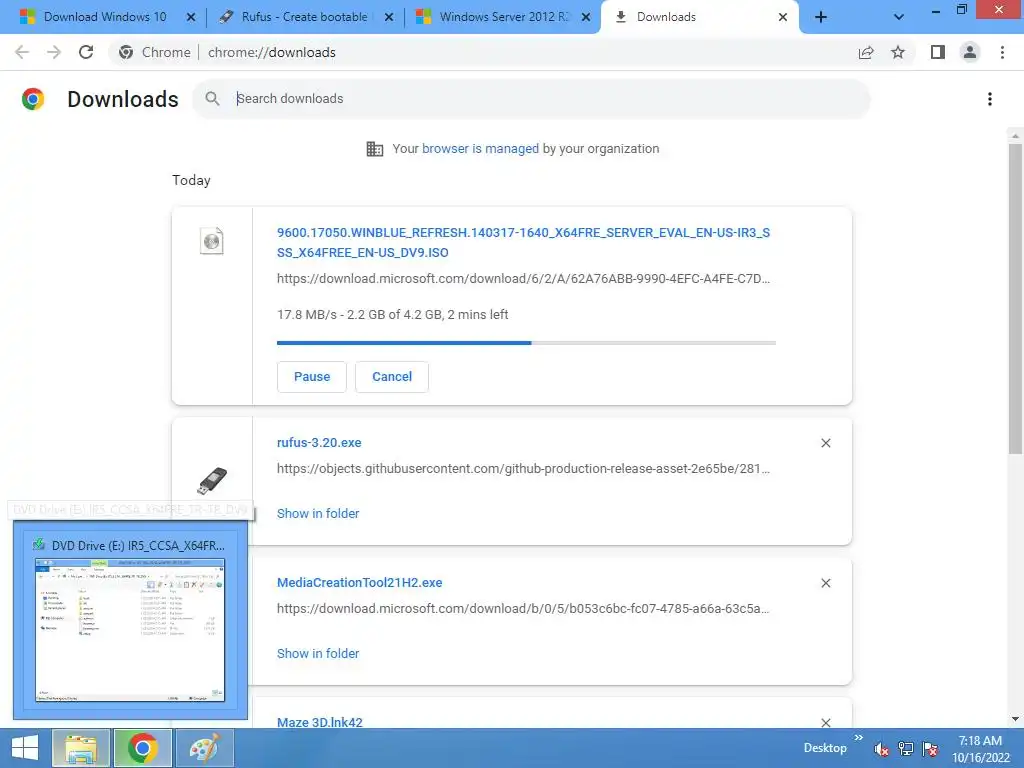Open the Downloads page more actions menu
The image size is (1024, 768).
click(x=990, y=99)
